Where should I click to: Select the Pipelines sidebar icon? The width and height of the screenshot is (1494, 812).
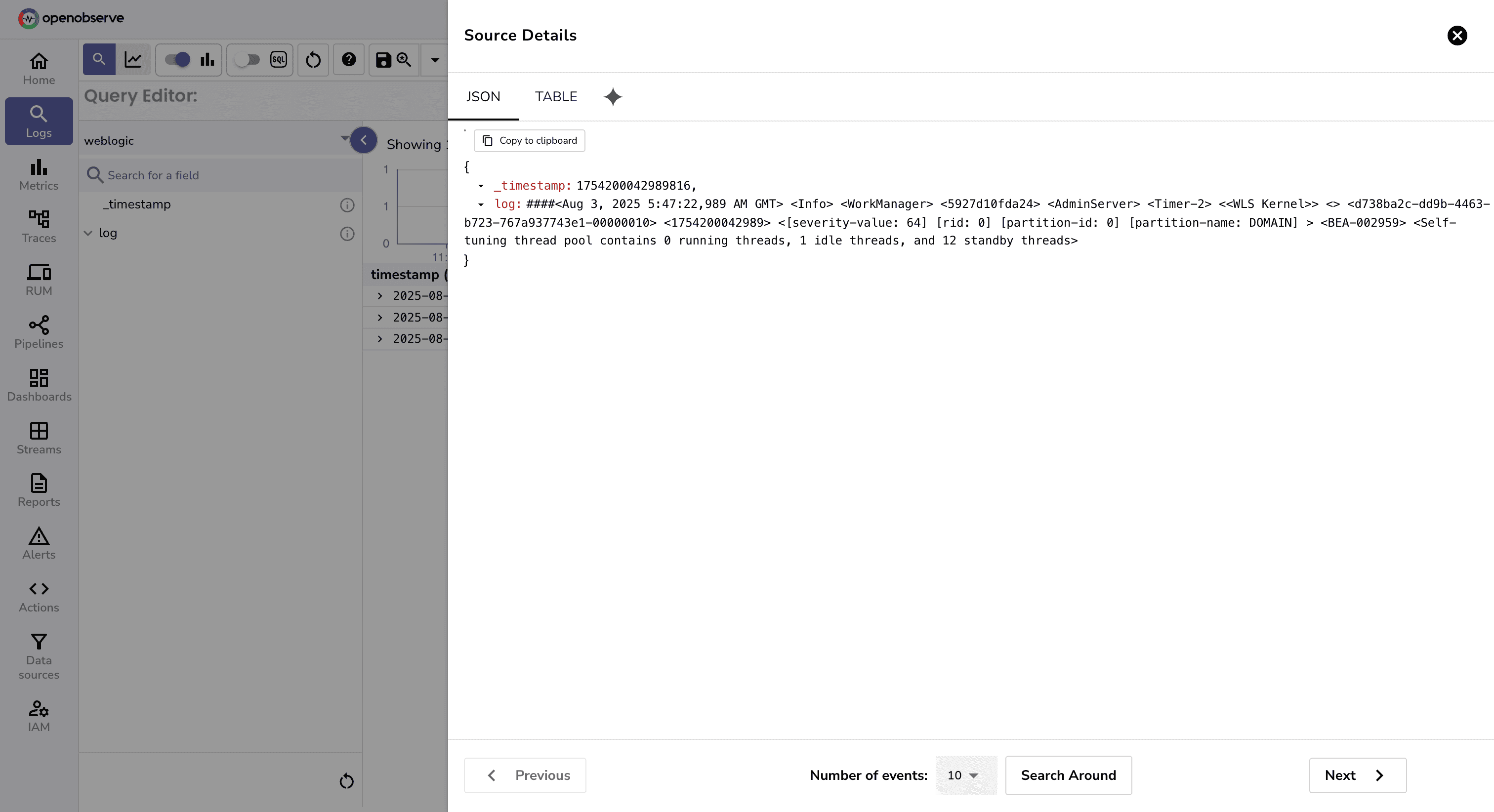tap(38, 332)
